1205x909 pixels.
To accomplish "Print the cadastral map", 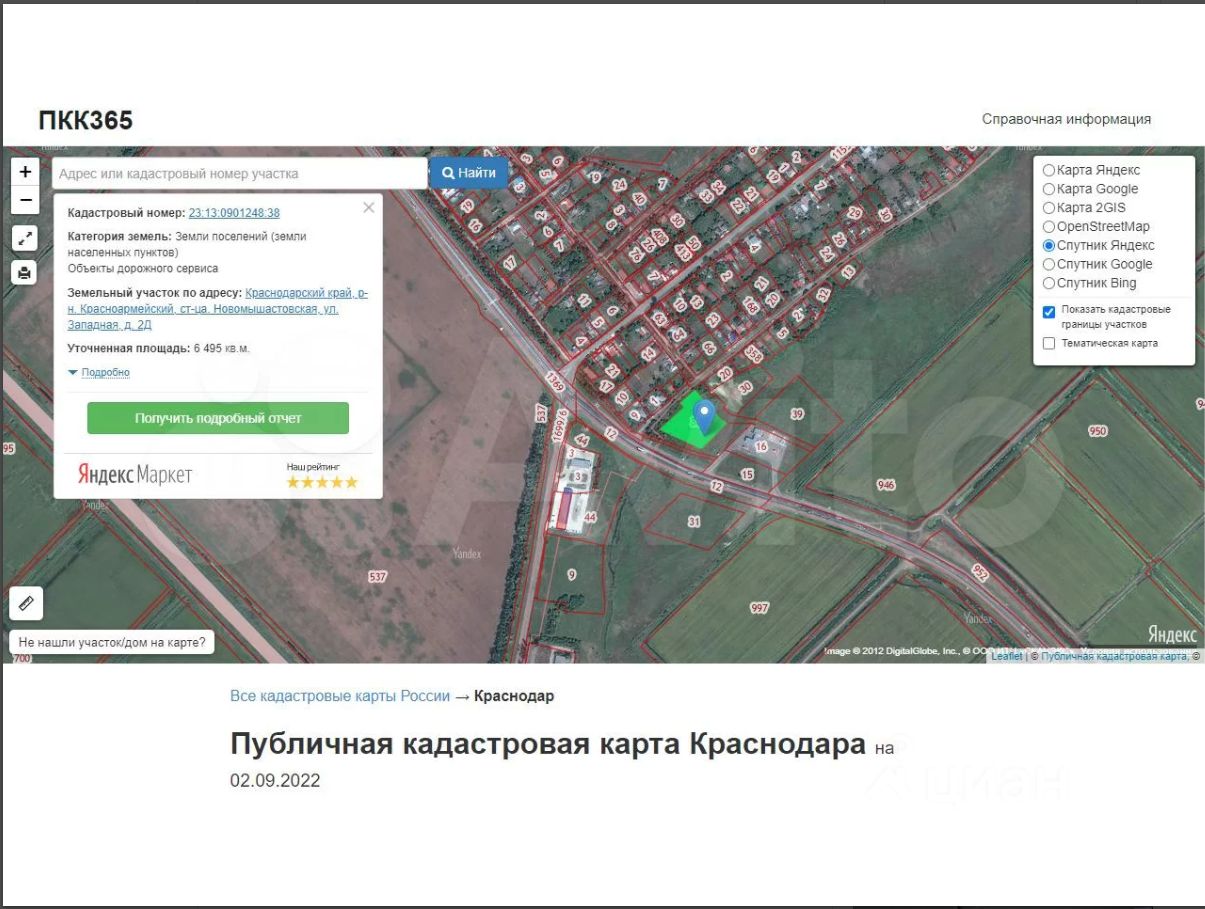I will tap(26, 272).
